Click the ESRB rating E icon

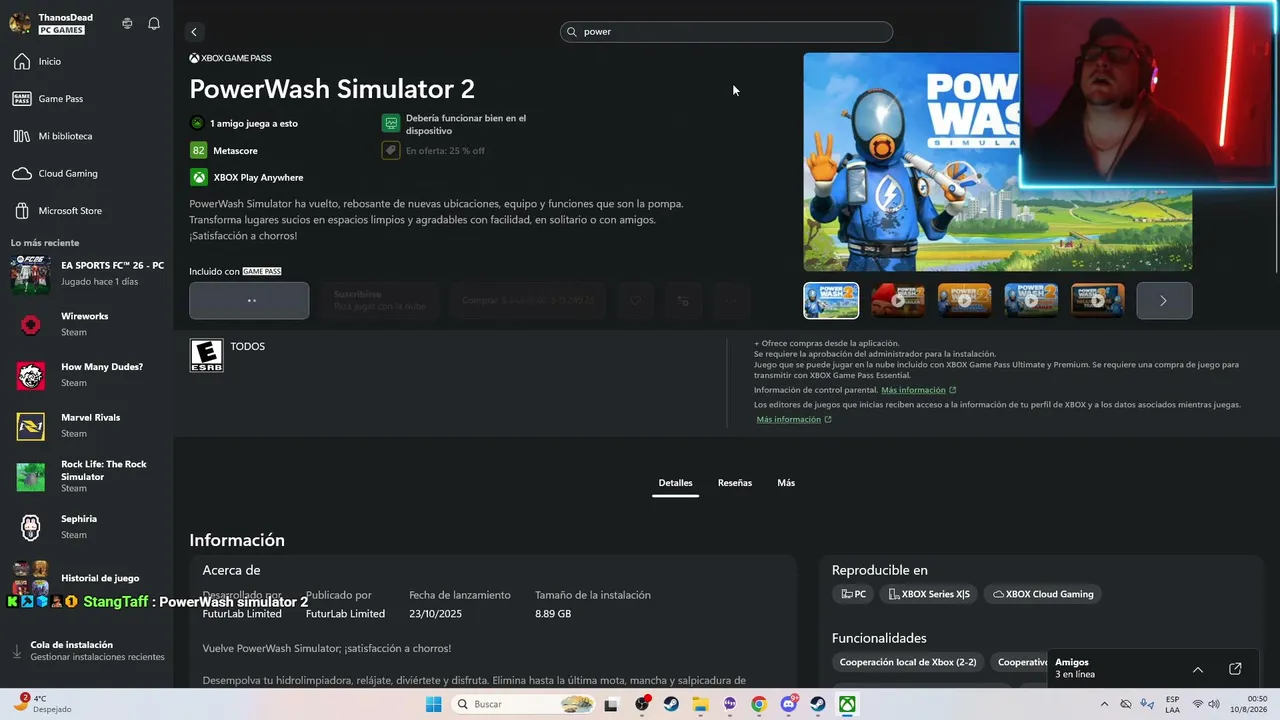[207, 355]
